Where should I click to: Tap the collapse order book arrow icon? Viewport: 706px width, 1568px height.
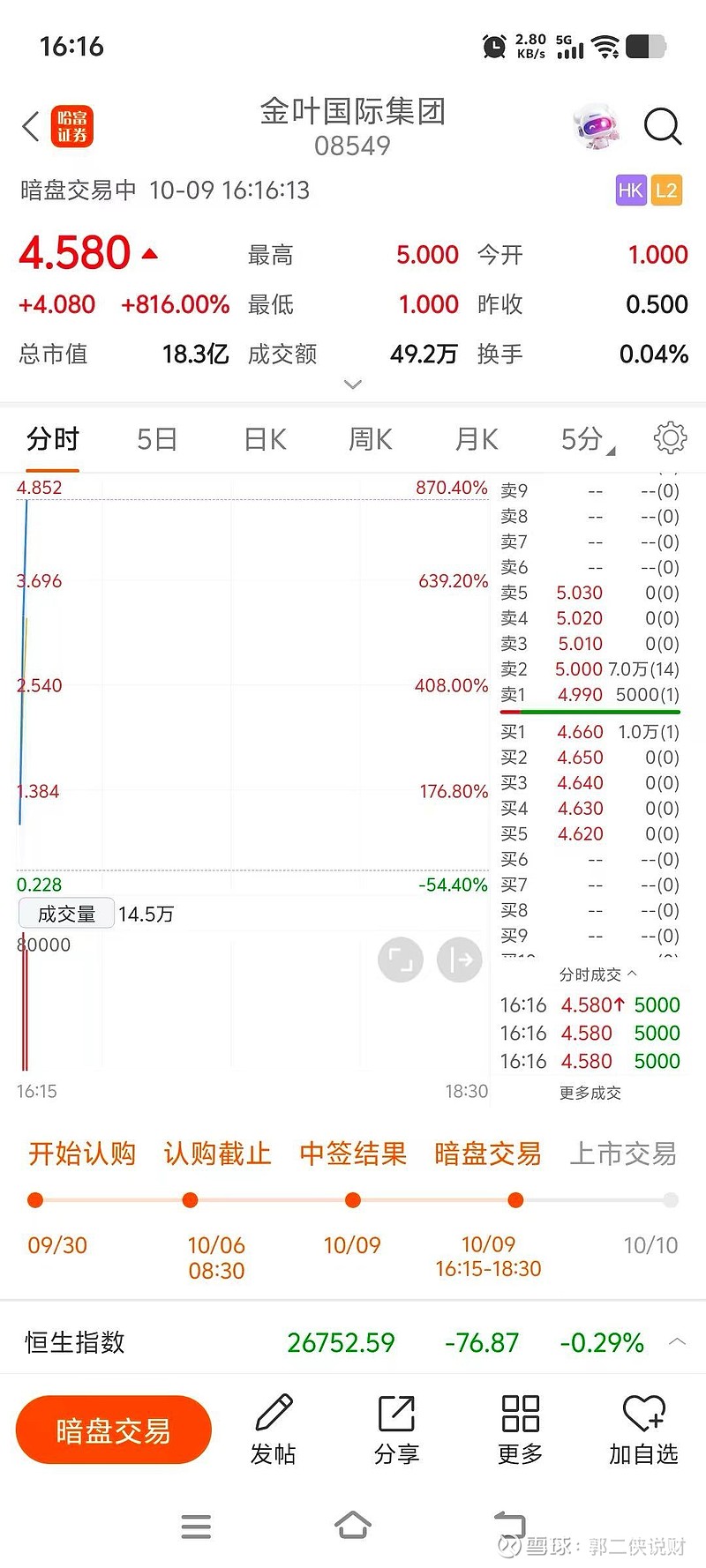point(460,959)
